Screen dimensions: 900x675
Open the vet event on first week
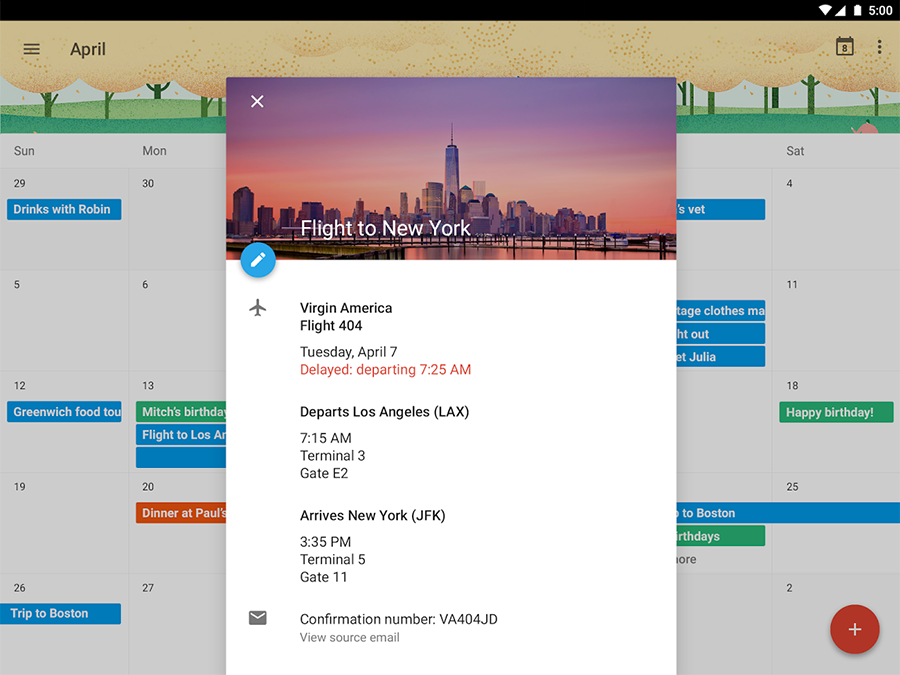tap(720, 210)
